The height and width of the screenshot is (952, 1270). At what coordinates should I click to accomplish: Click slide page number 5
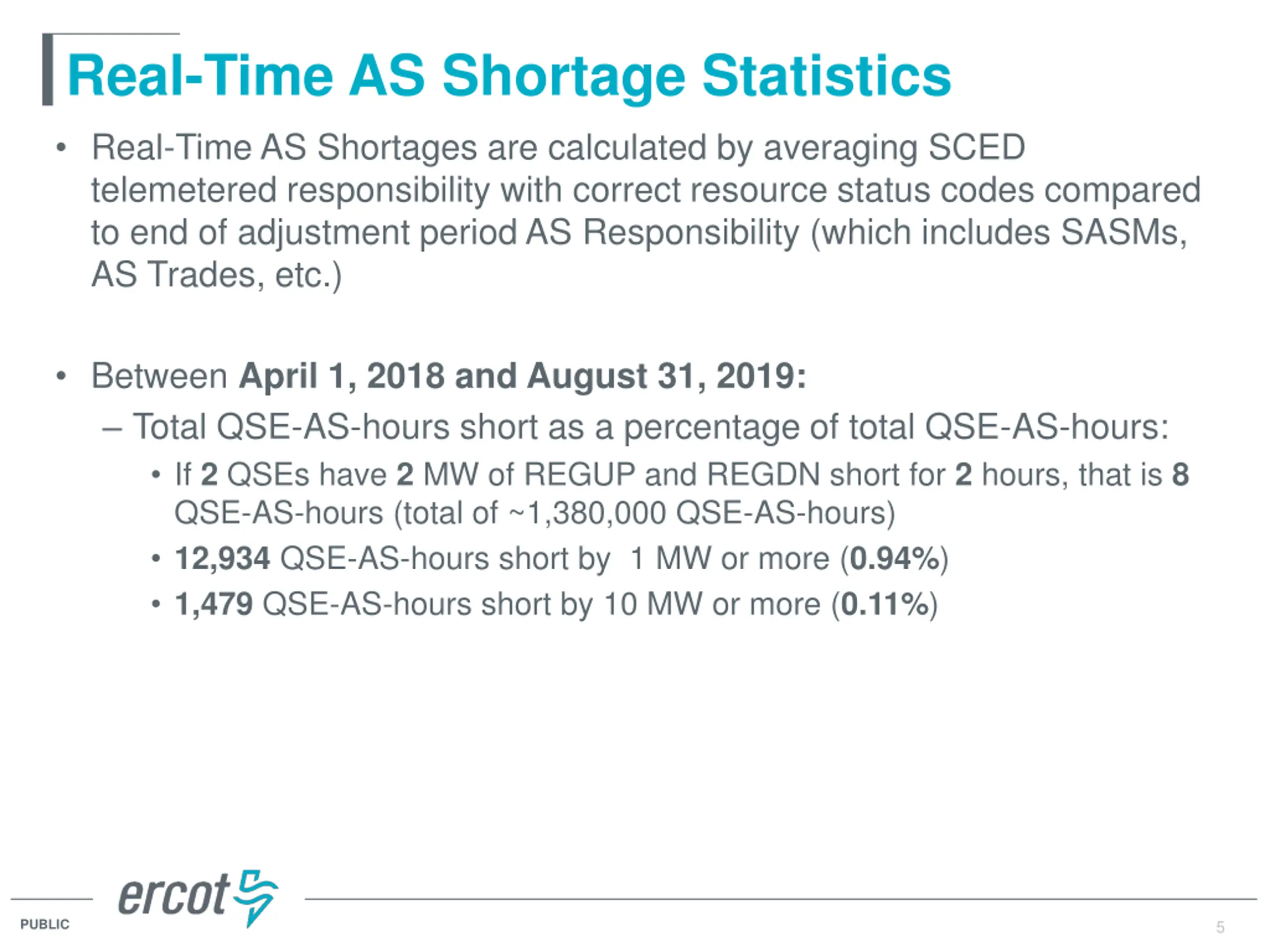[1220, 927]
